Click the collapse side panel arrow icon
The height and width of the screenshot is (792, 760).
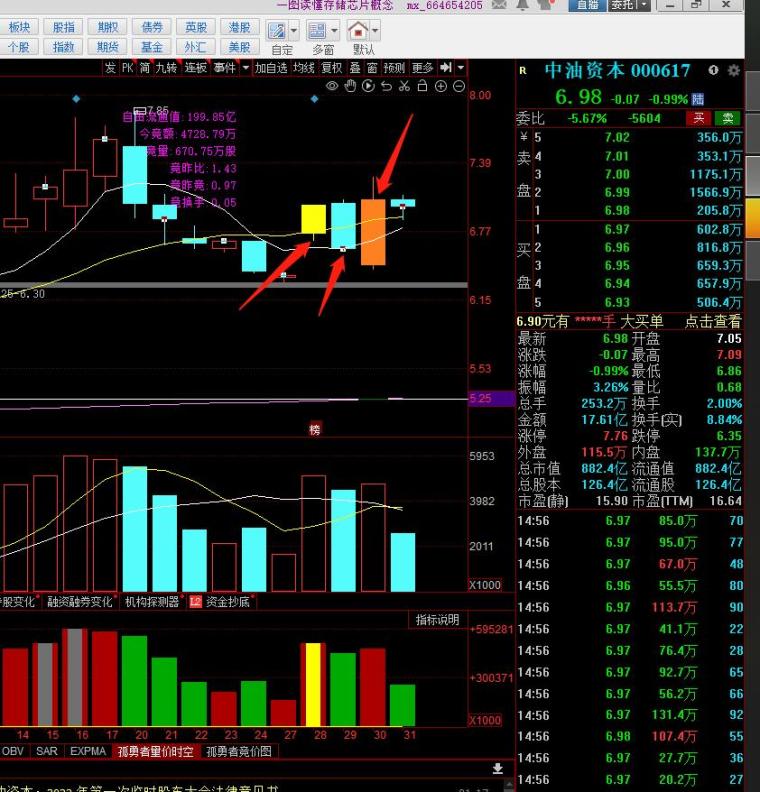pos(445,68)
